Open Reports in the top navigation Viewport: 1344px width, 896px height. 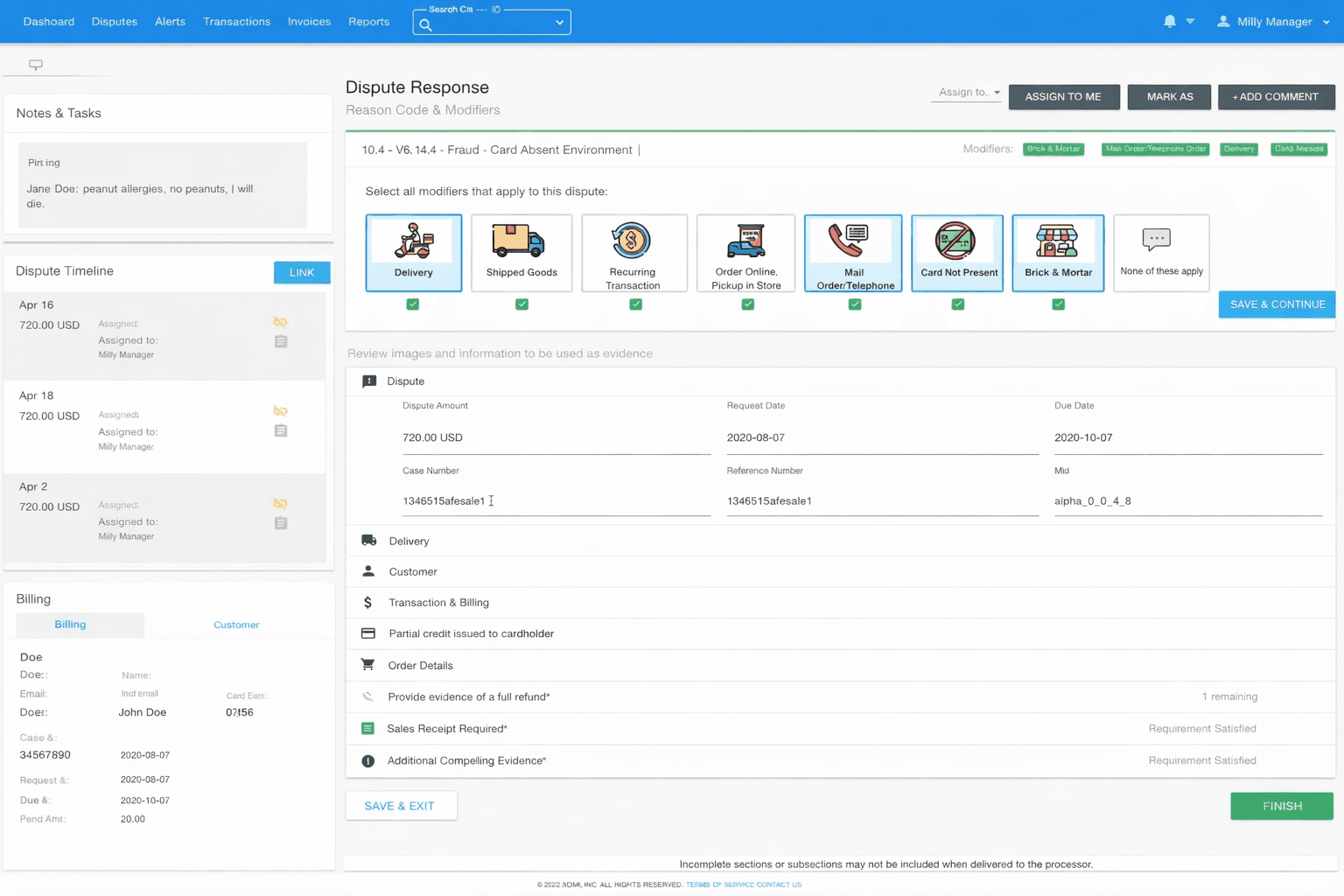pyautogui.click(x=368, y=22)
